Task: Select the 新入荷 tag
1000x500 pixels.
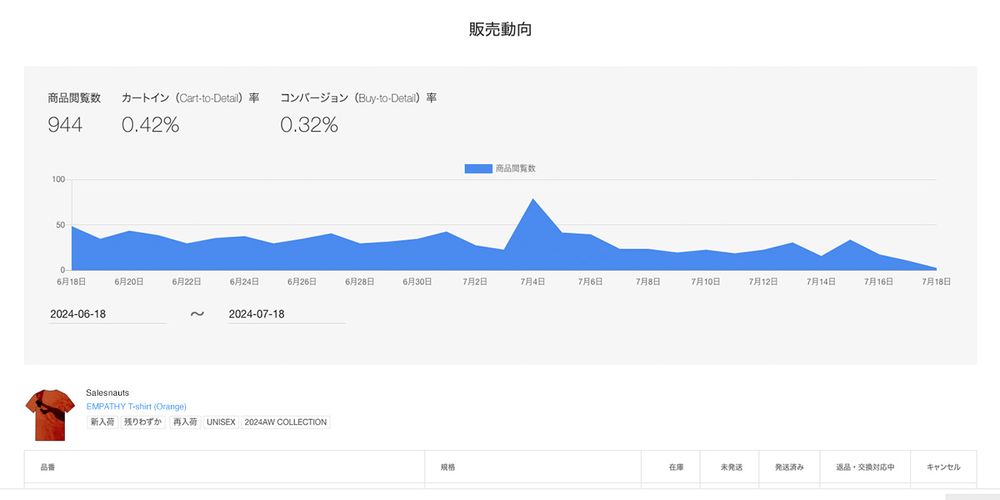Action: [x=102, y=423]
